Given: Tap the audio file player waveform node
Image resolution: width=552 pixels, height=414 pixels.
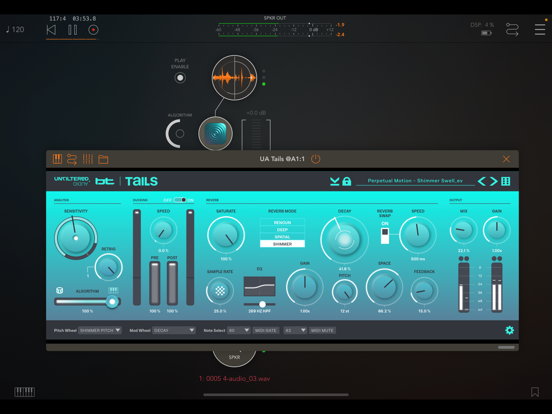Looking at the screenshot, I should point(234,77).
